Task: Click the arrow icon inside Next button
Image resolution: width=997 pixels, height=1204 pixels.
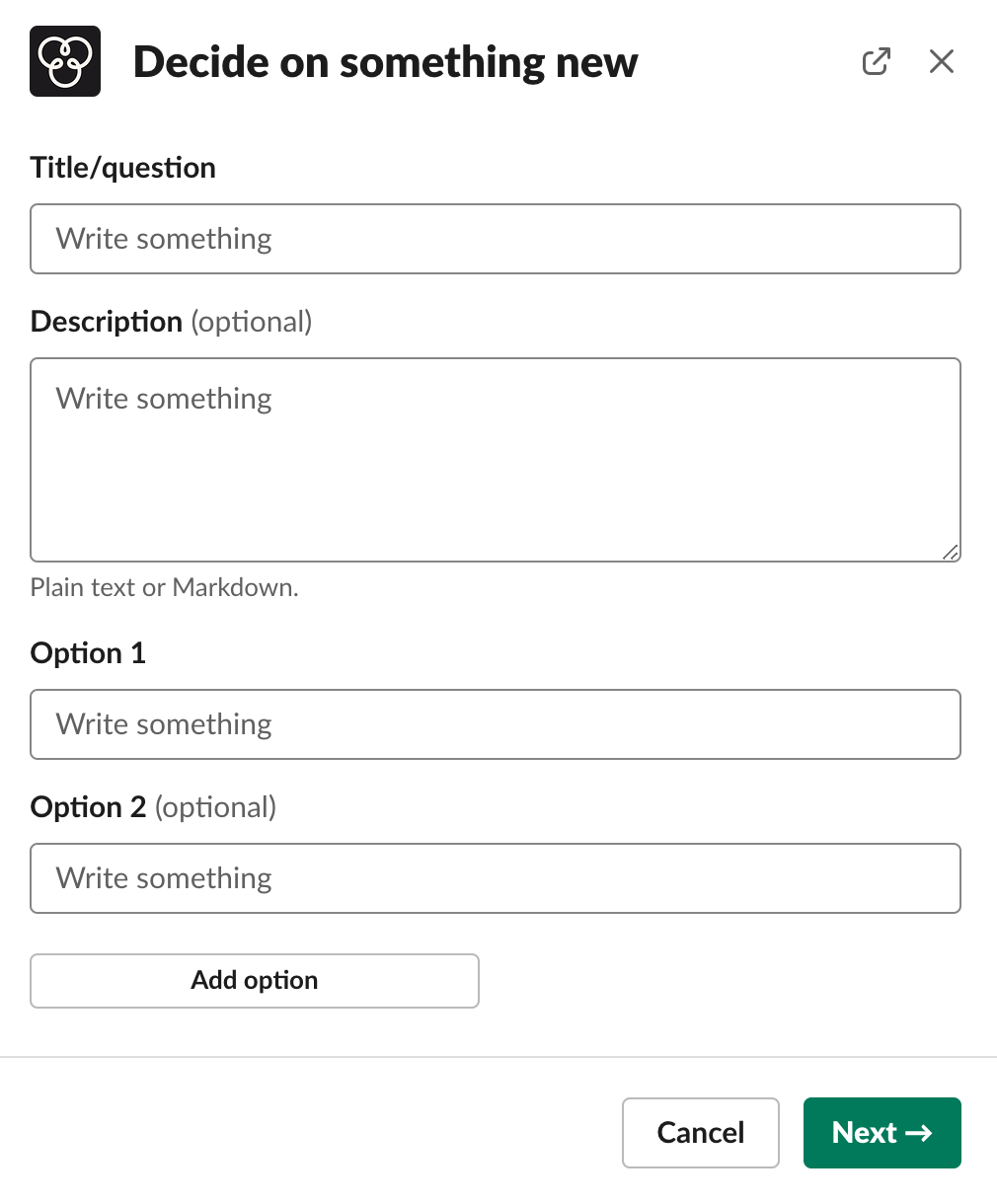Action: 919,1133
